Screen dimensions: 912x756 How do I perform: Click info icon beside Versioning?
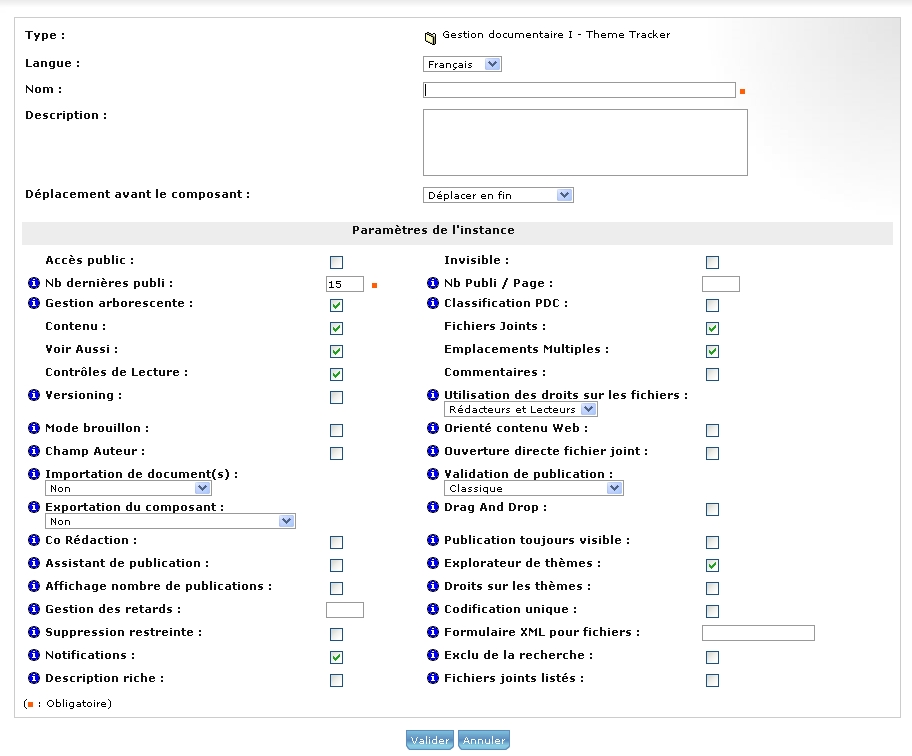[x=34, y=395]
